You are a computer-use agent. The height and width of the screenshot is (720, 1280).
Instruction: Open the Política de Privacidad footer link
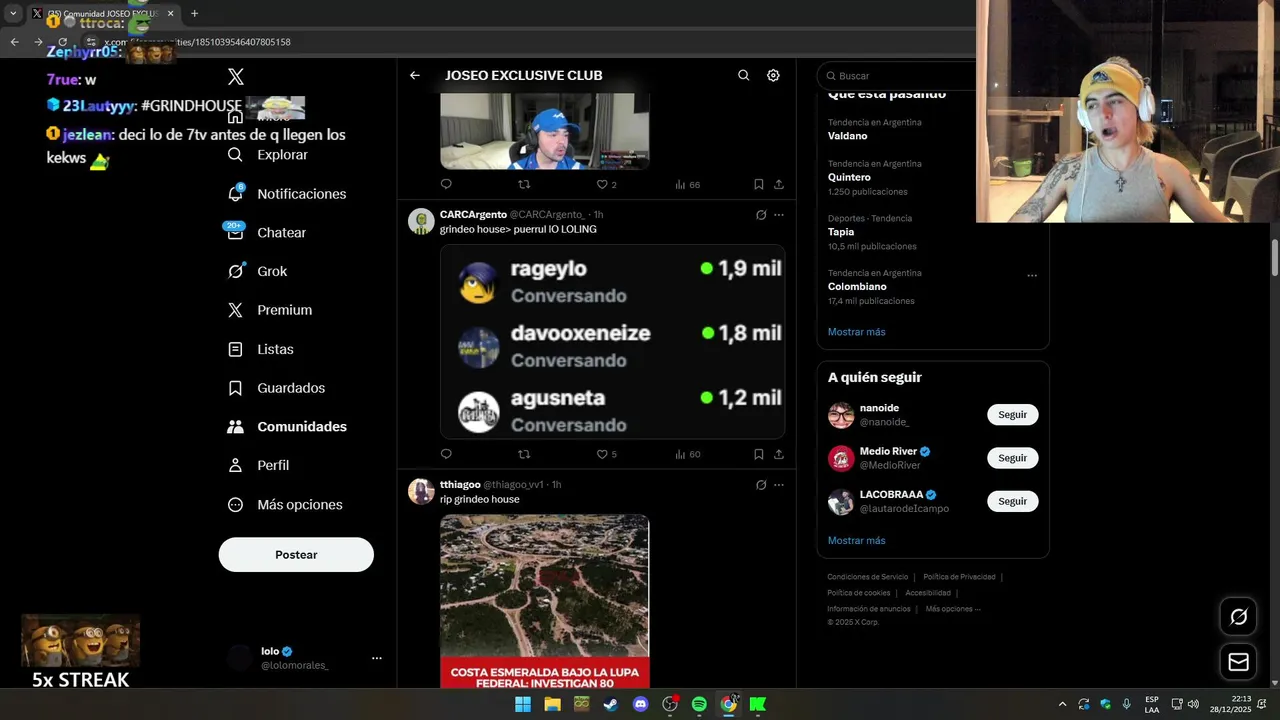tap(959, 577)
